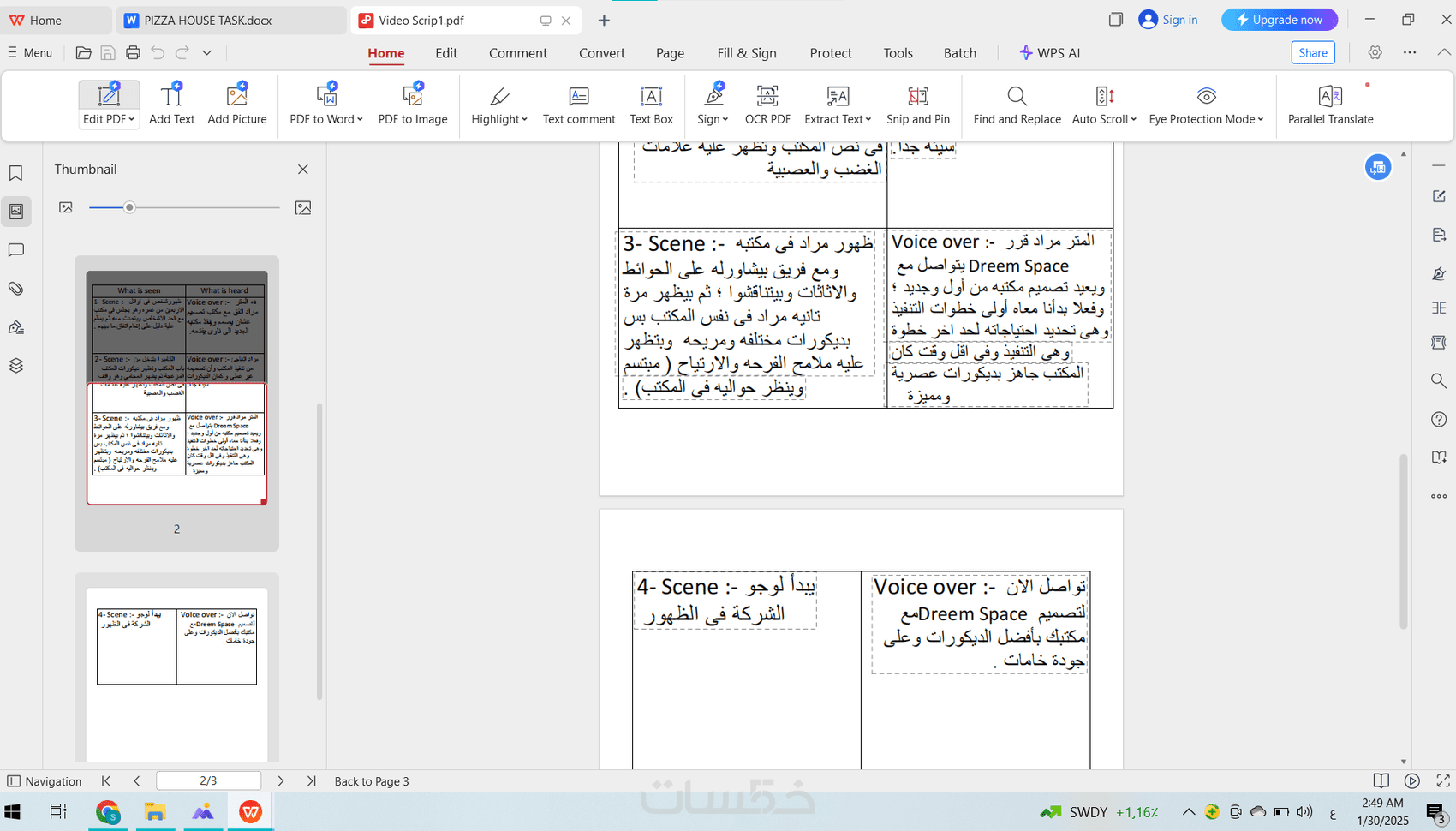
Task: Collapse the ribbon with the chevron
Action: point(1444,53)
